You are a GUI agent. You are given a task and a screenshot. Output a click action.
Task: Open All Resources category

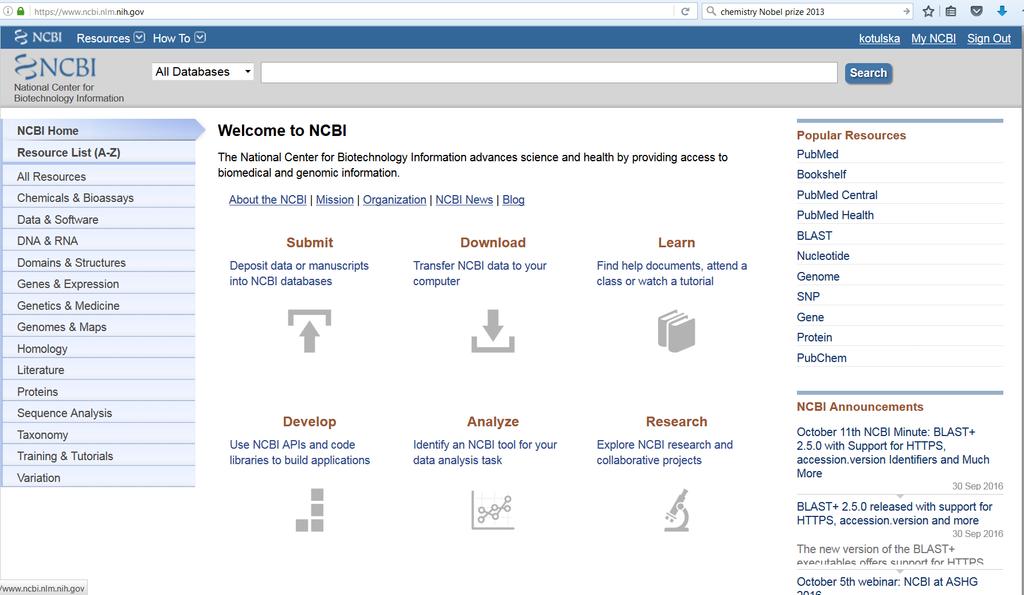(x=99, y=176)
